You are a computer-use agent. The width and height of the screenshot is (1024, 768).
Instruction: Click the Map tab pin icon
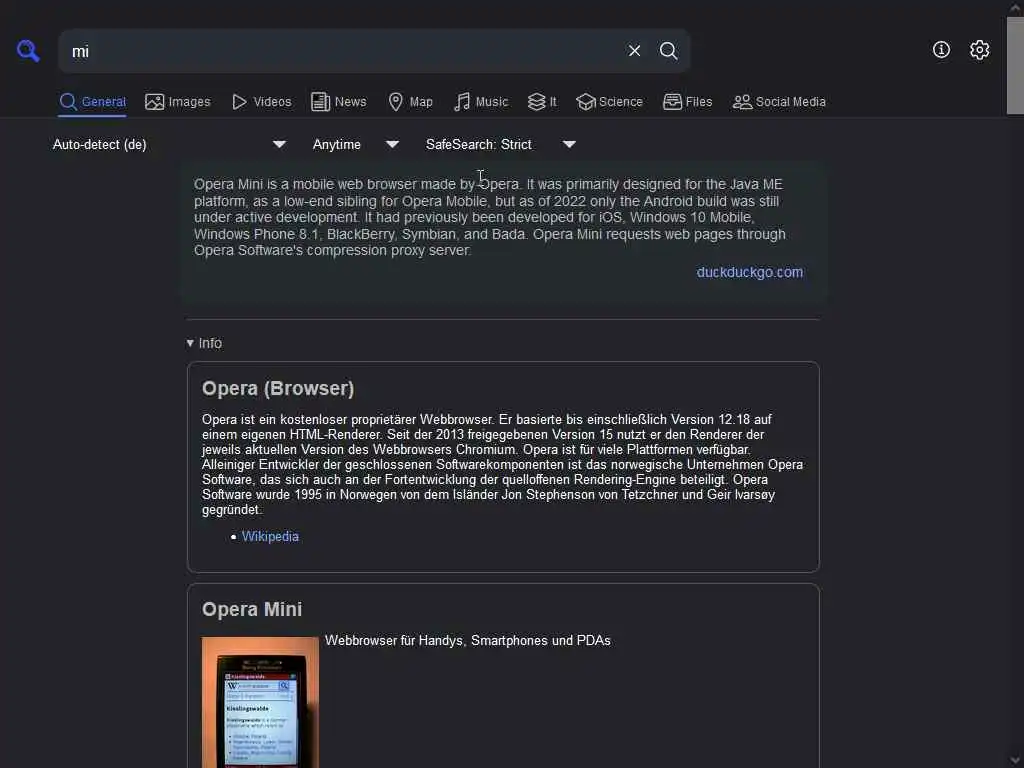click(395, 102)
